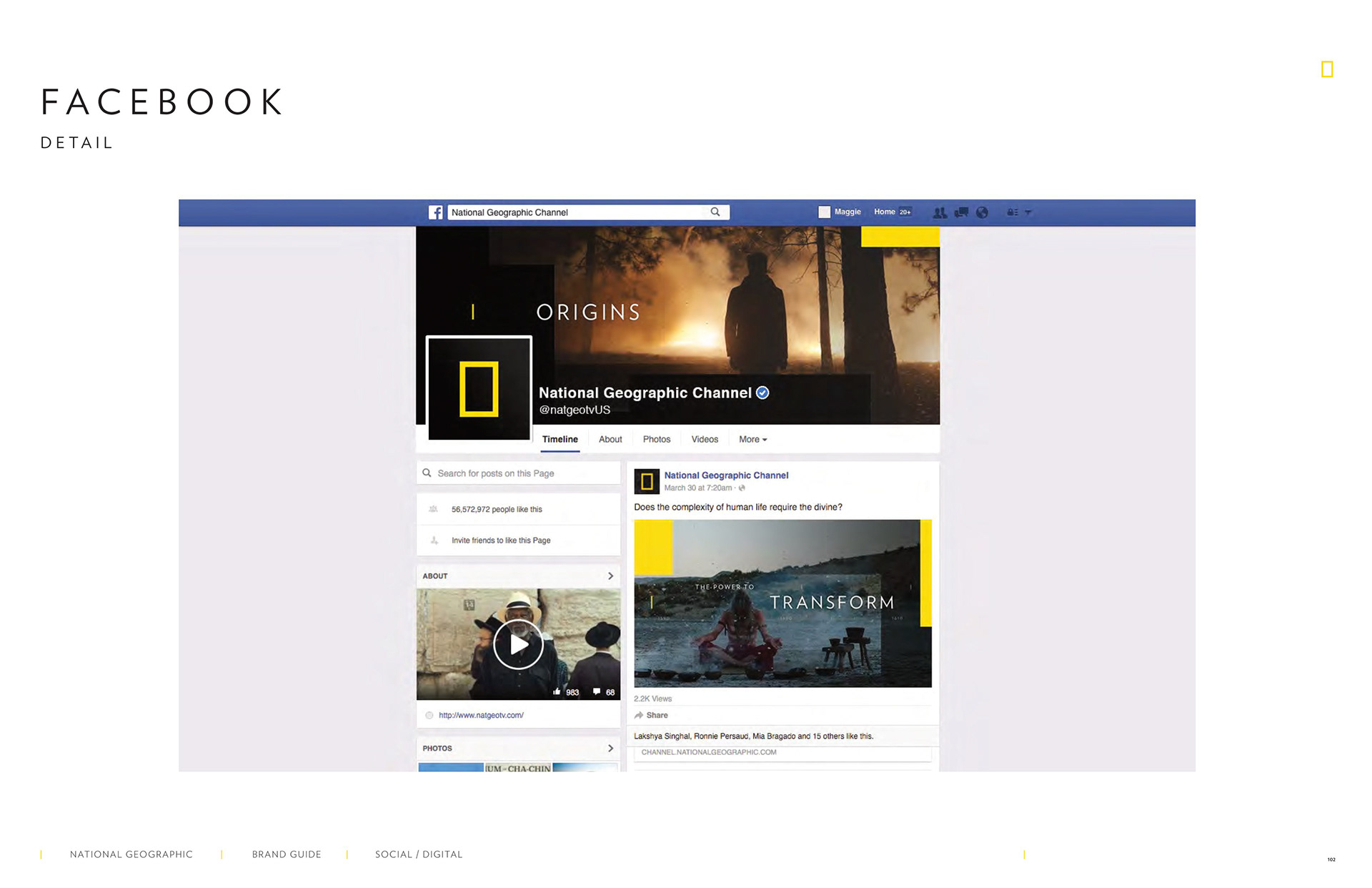Open the messages icon in top bar

pyautogui.click(x=962, y=212)
